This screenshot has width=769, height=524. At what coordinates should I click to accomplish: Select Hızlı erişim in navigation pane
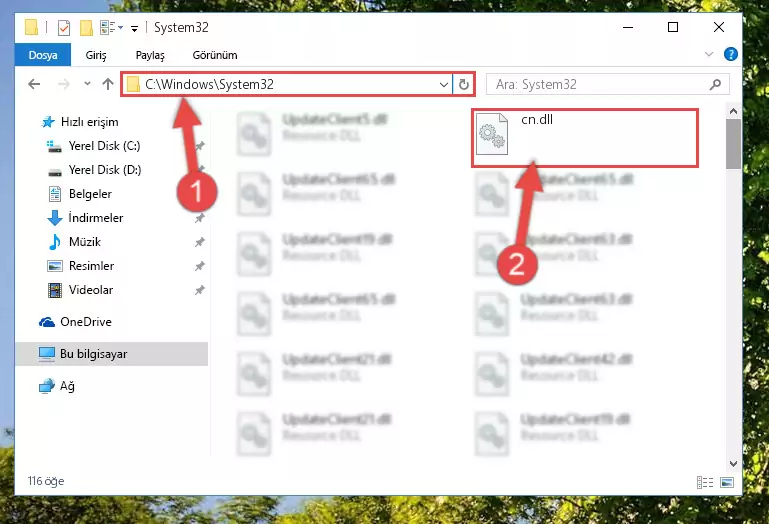pos(89,122)
